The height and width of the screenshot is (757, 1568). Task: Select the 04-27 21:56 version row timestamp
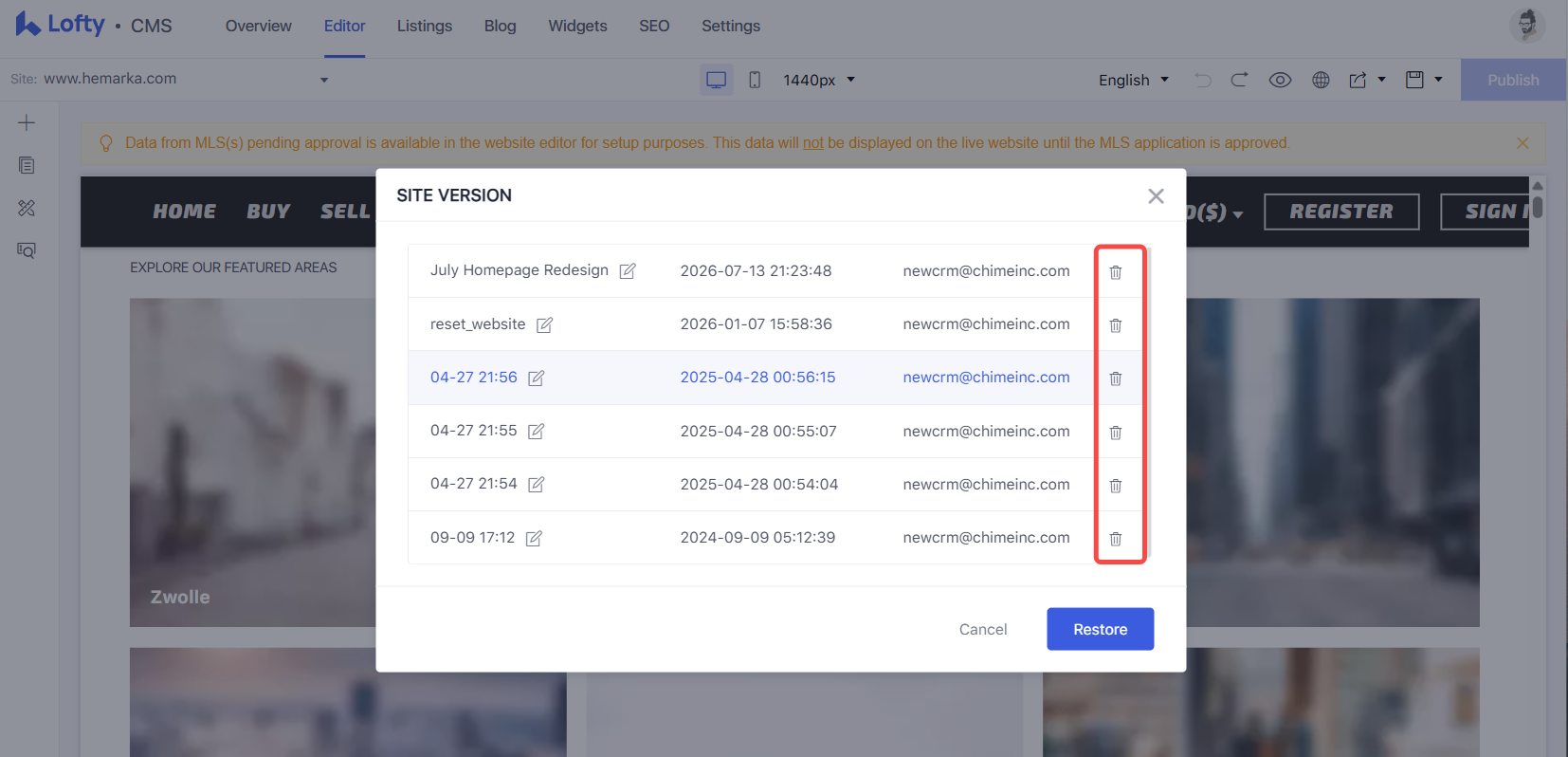[757, 378]
